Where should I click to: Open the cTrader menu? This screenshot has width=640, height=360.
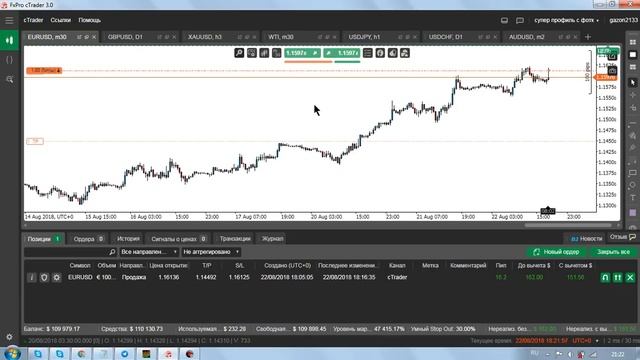(x=33, y=20)
